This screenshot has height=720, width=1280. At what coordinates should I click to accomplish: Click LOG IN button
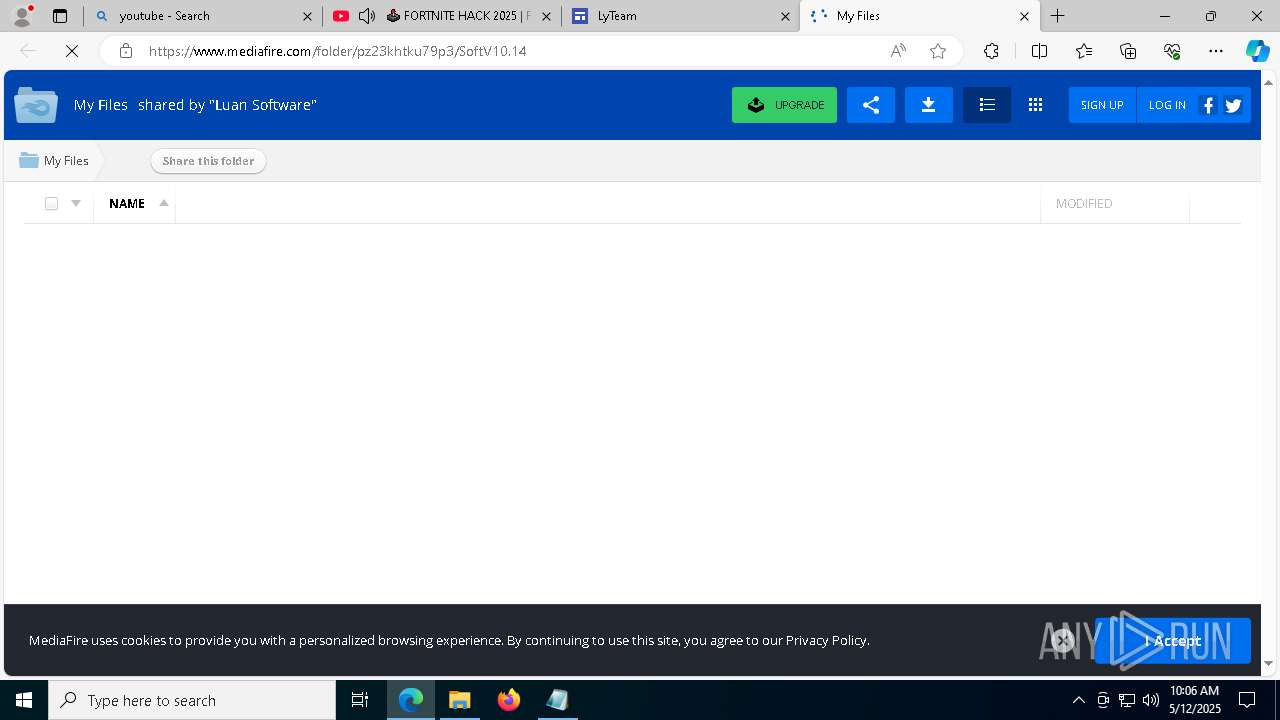click(1167, 105)
